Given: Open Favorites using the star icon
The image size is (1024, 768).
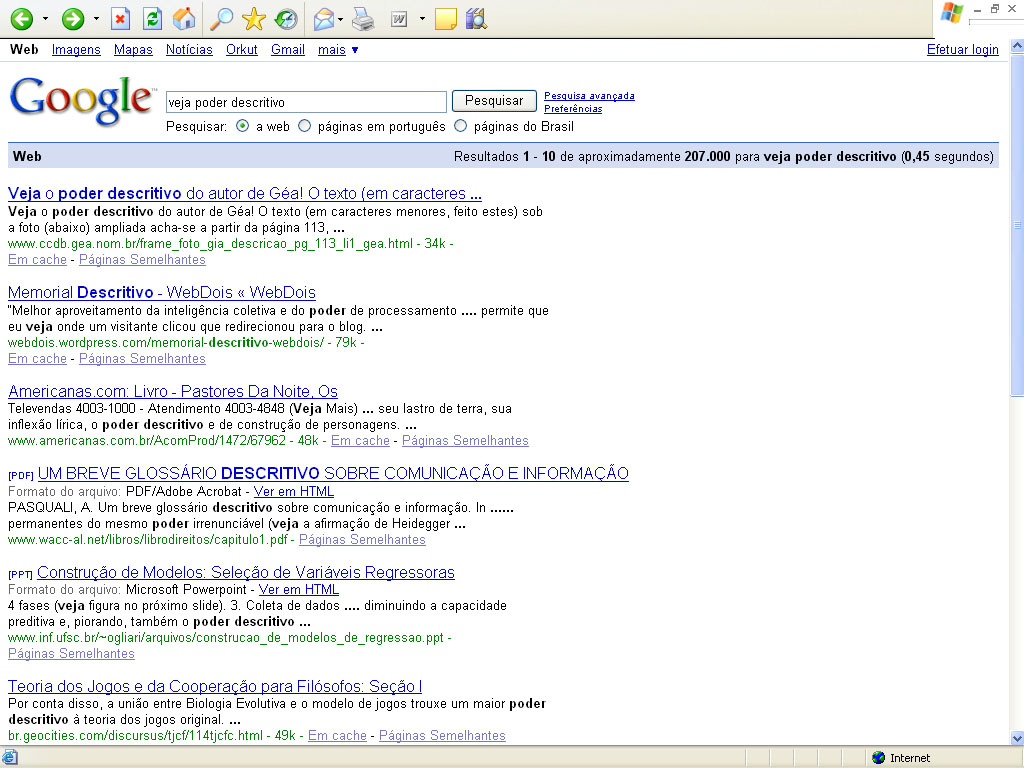Looking at the screenshot, I should pos(253,19).
